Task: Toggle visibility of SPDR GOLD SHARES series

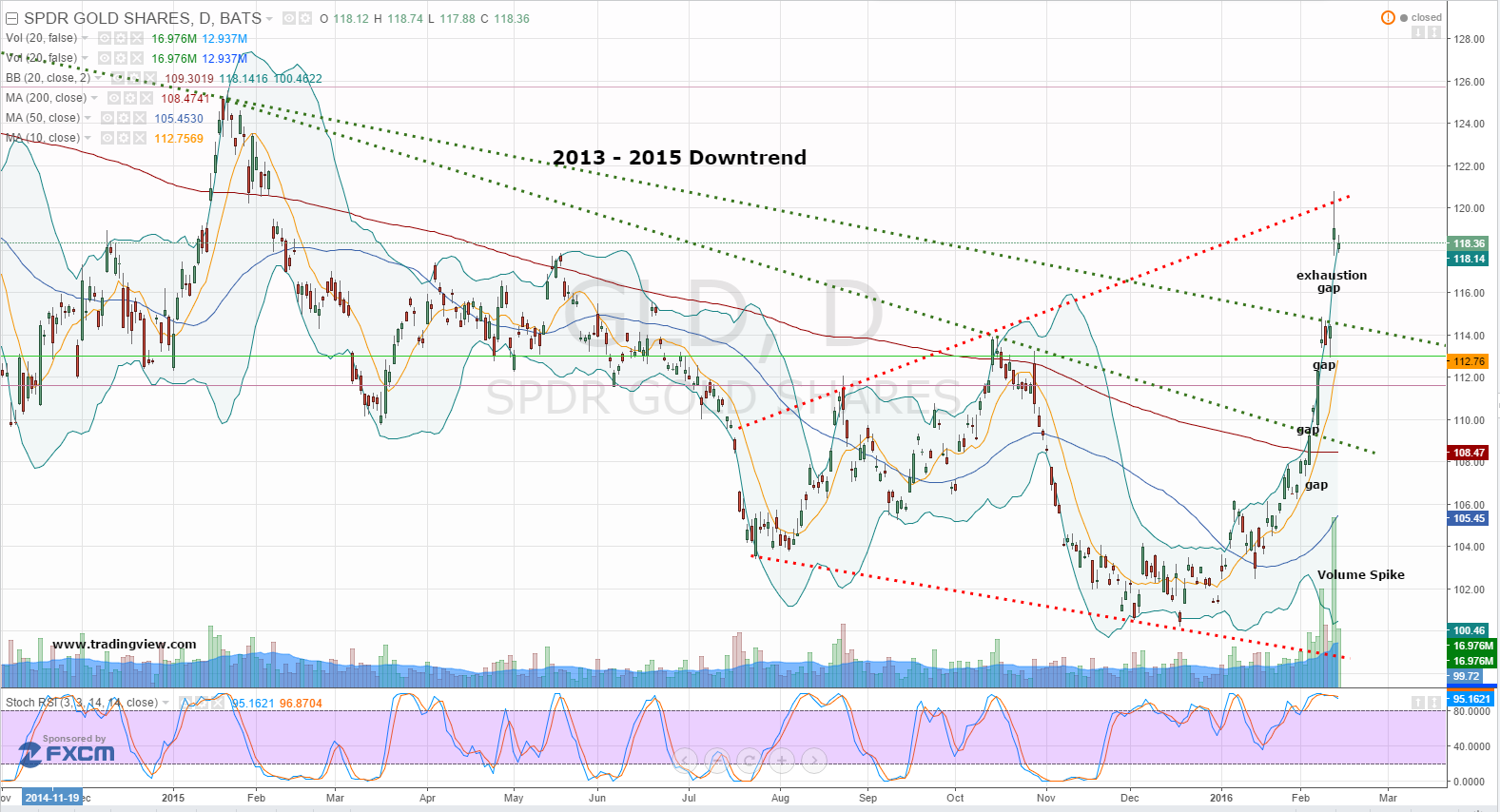Action: point(289,18)
